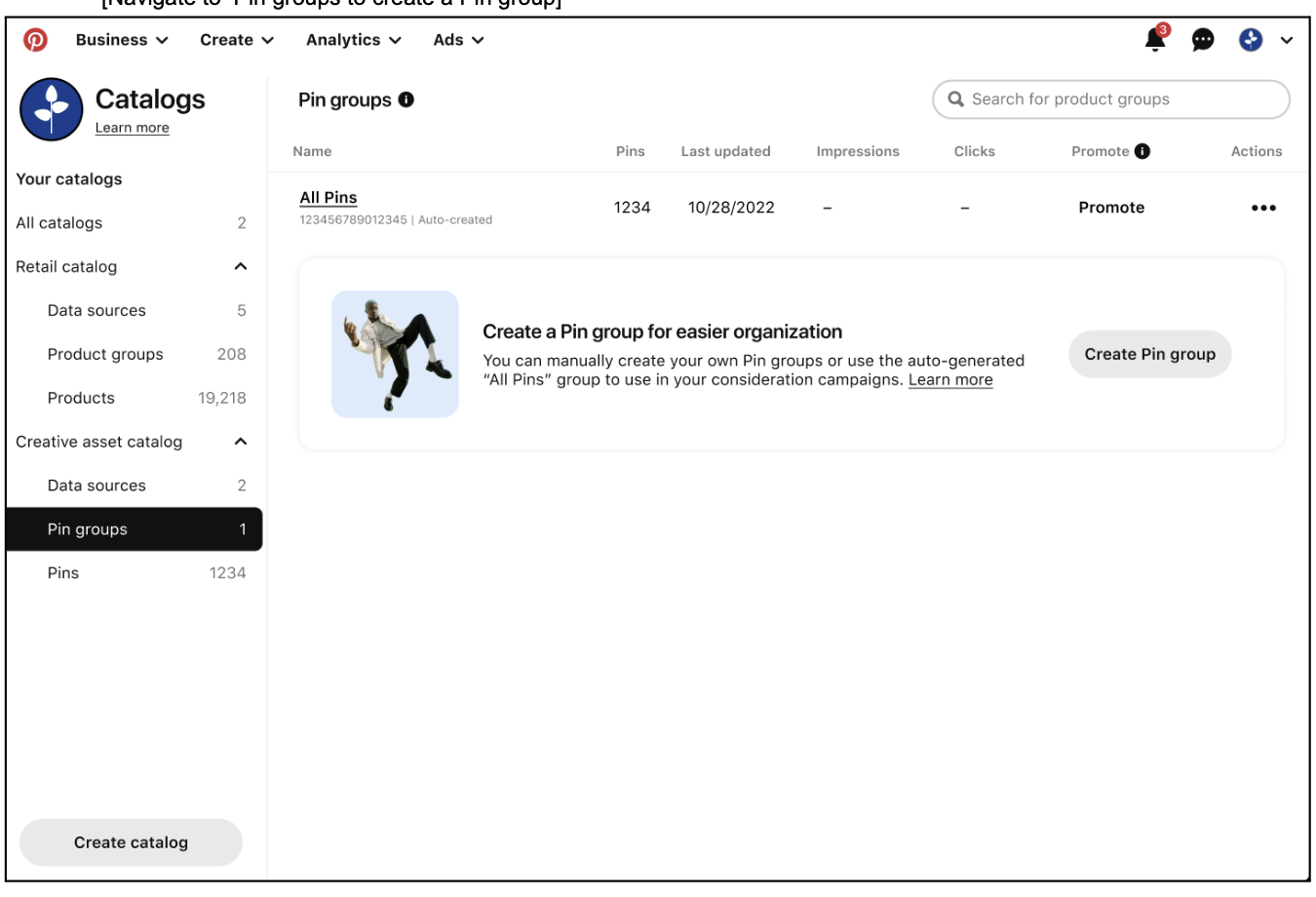Open the notifications bell icon

click(1156, 39)
